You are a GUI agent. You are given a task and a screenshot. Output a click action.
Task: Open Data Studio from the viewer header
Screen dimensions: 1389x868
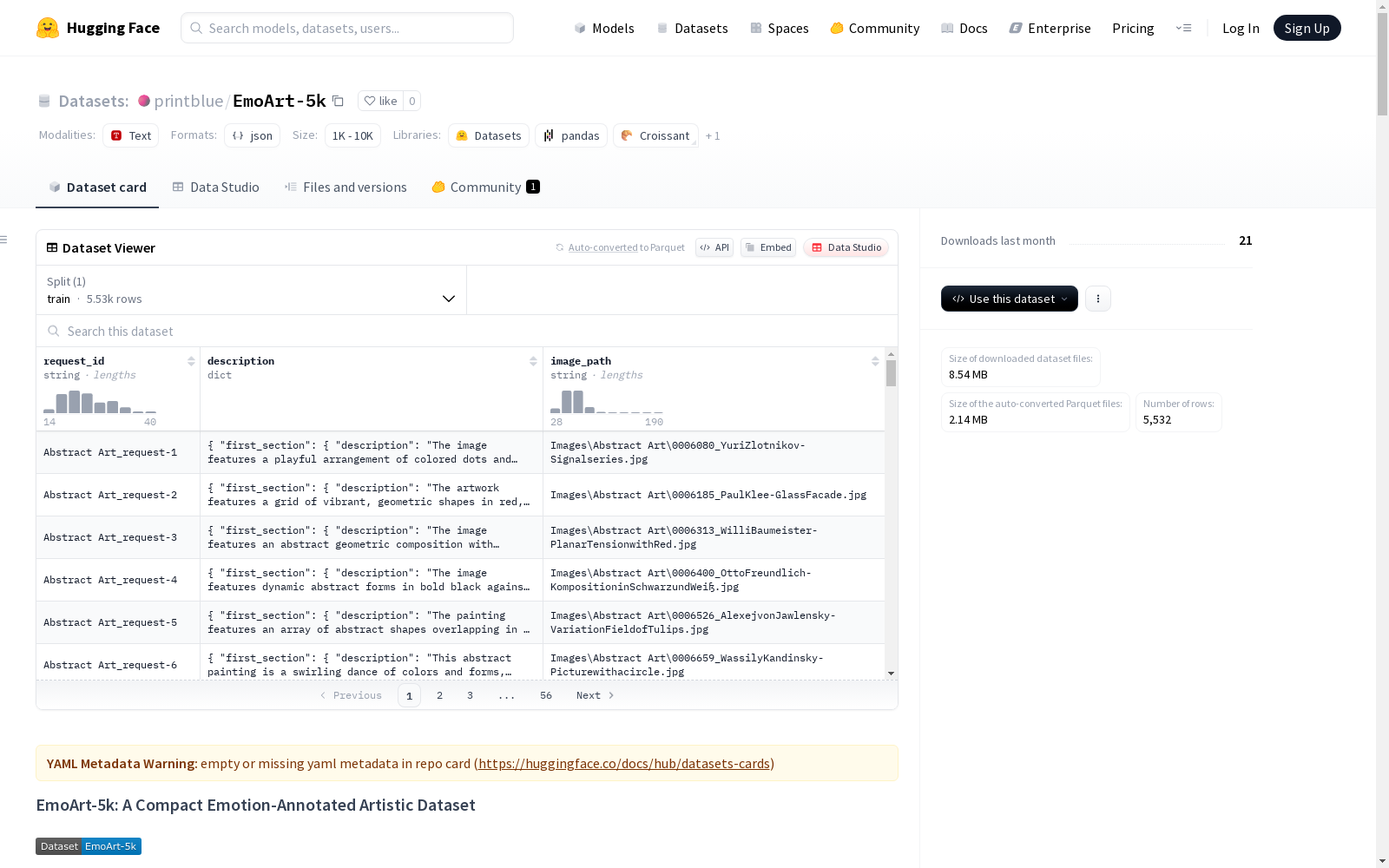(x=846, y=247)
